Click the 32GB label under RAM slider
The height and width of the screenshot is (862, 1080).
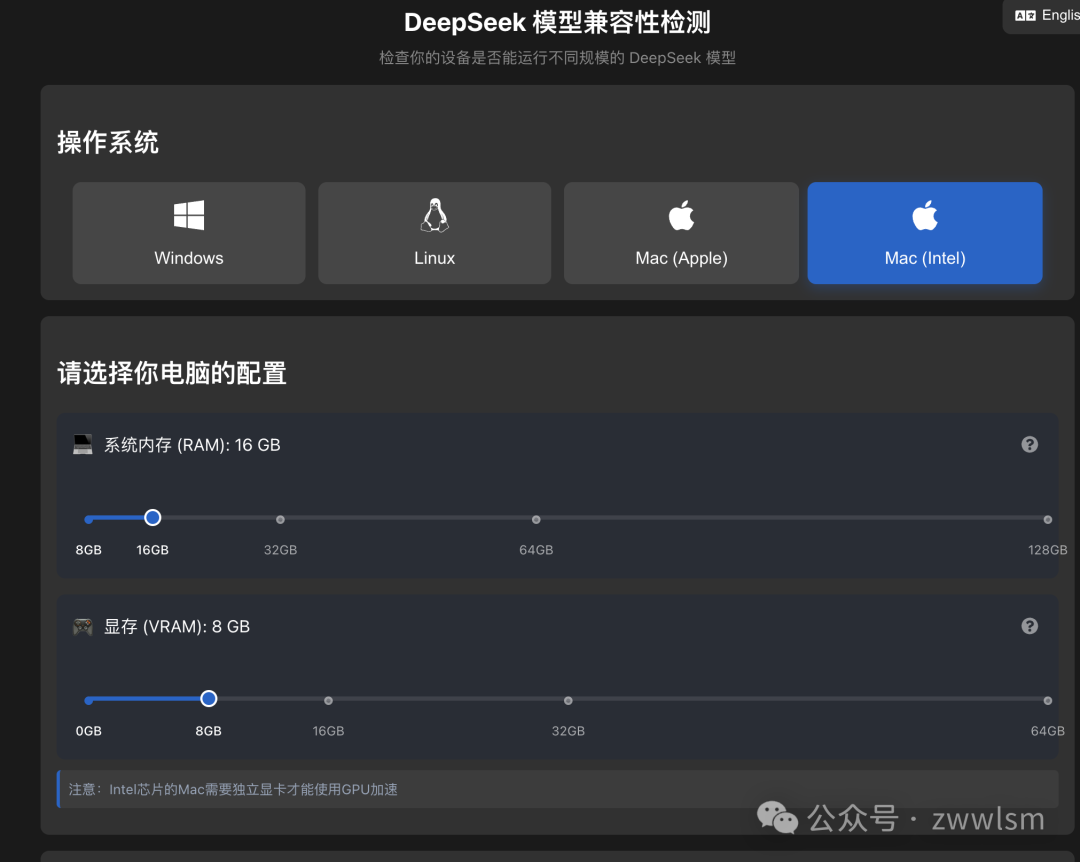[x=280, y=550]
